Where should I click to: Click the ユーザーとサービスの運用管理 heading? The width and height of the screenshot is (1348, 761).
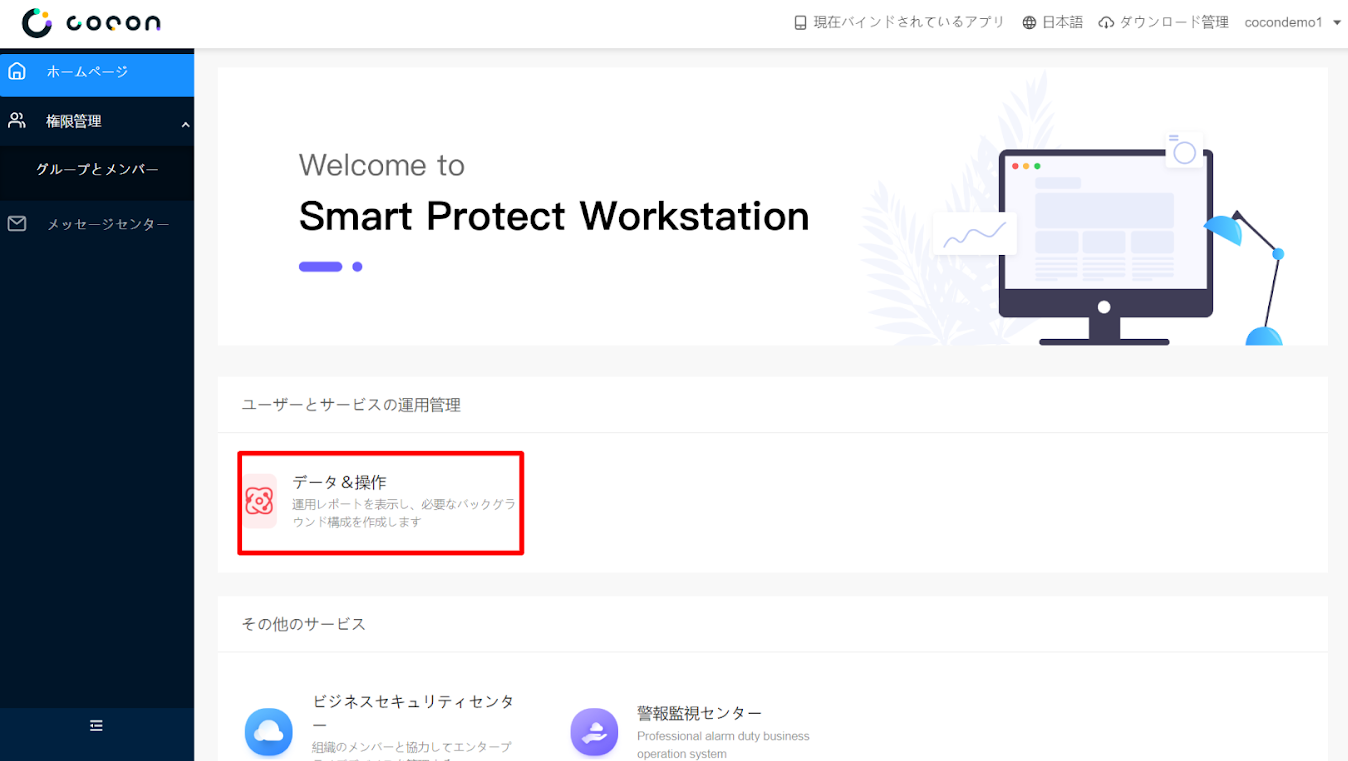pos(351,405)
